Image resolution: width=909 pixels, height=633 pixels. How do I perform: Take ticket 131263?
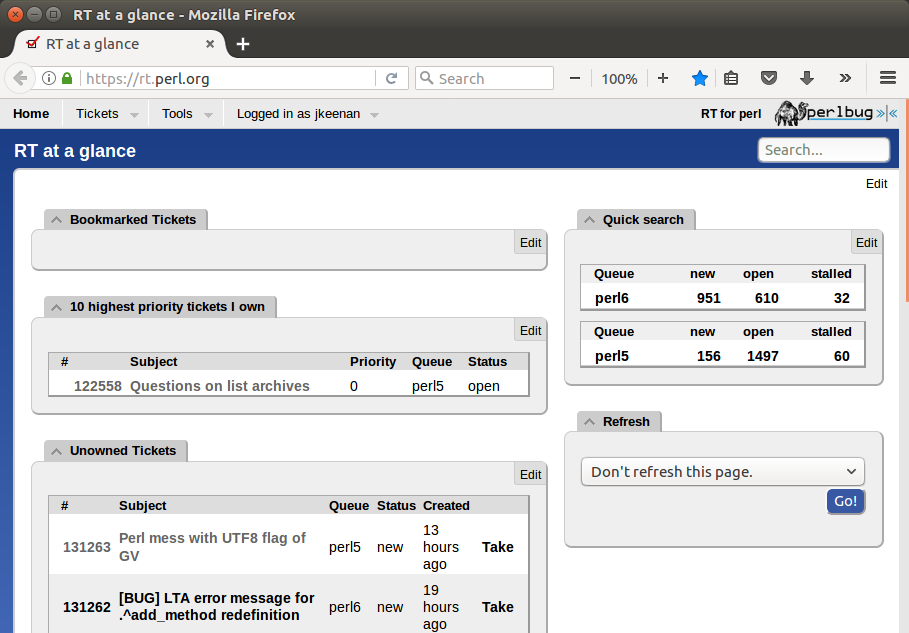pos(497,547)
